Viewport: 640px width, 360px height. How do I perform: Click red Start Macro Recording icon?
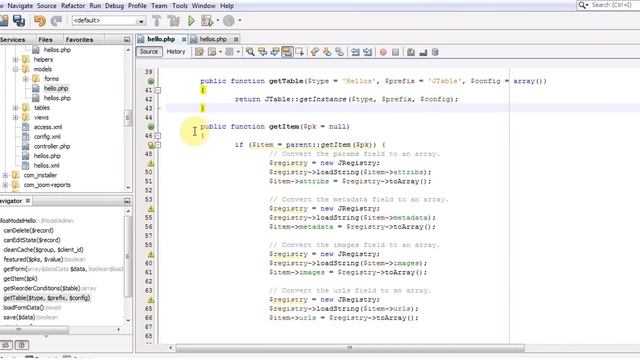pos(383,52)
